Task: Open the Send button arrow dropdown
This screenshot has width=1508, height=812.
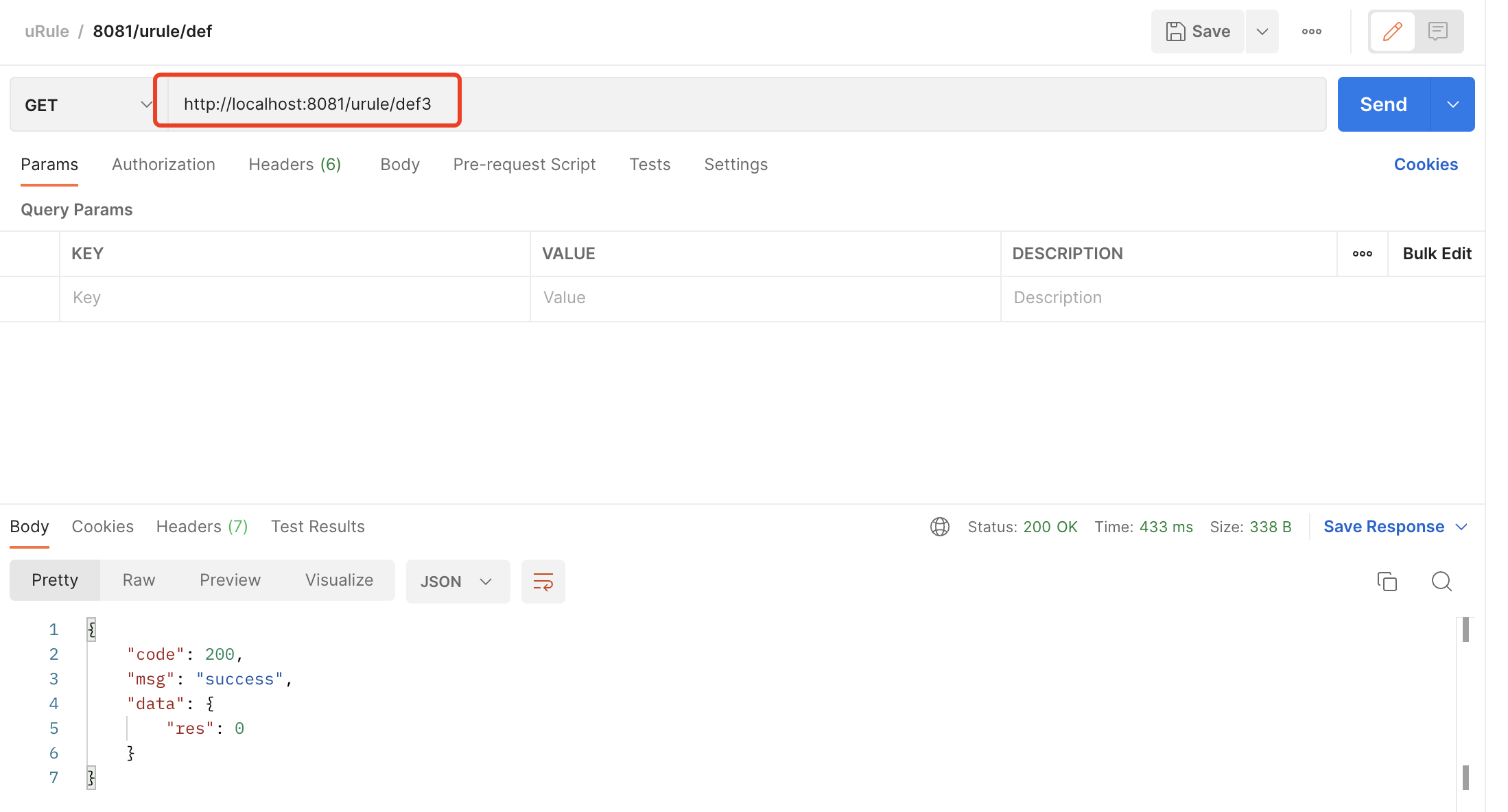Action: (x=1452, y=104)
